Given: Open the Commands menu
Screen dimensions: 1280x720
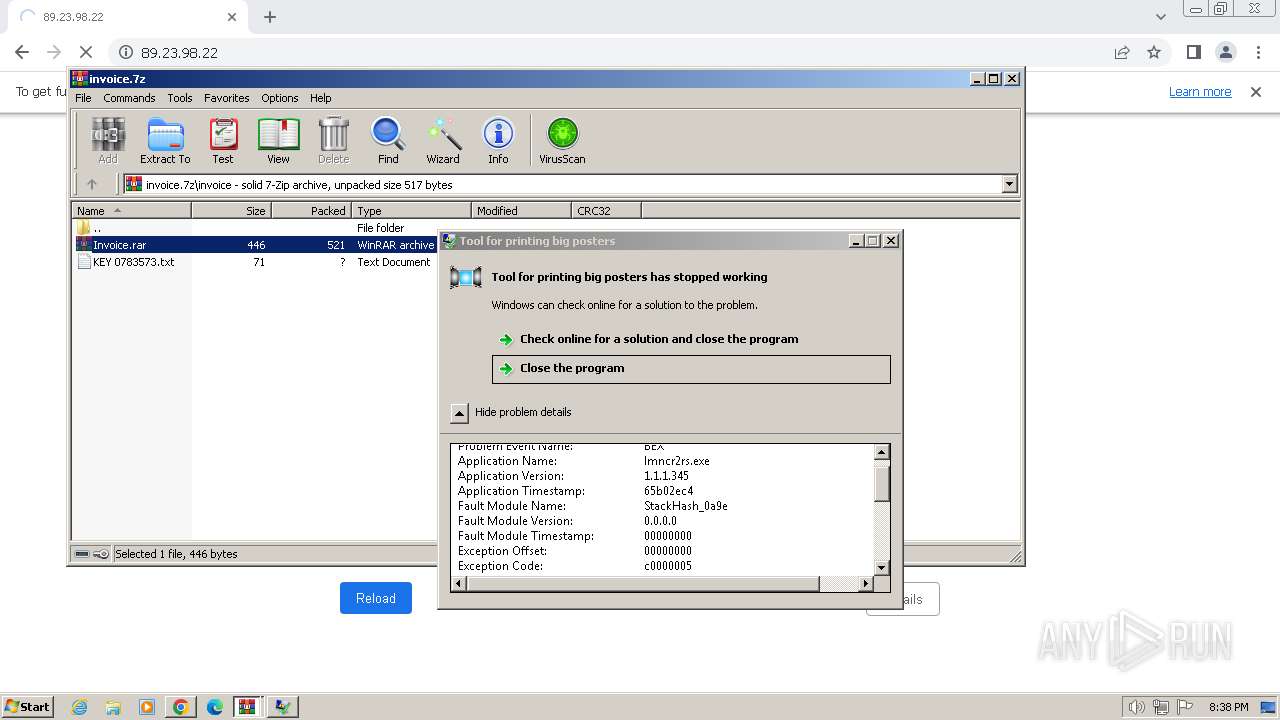Looking at the screenshot, I should 129,98.
